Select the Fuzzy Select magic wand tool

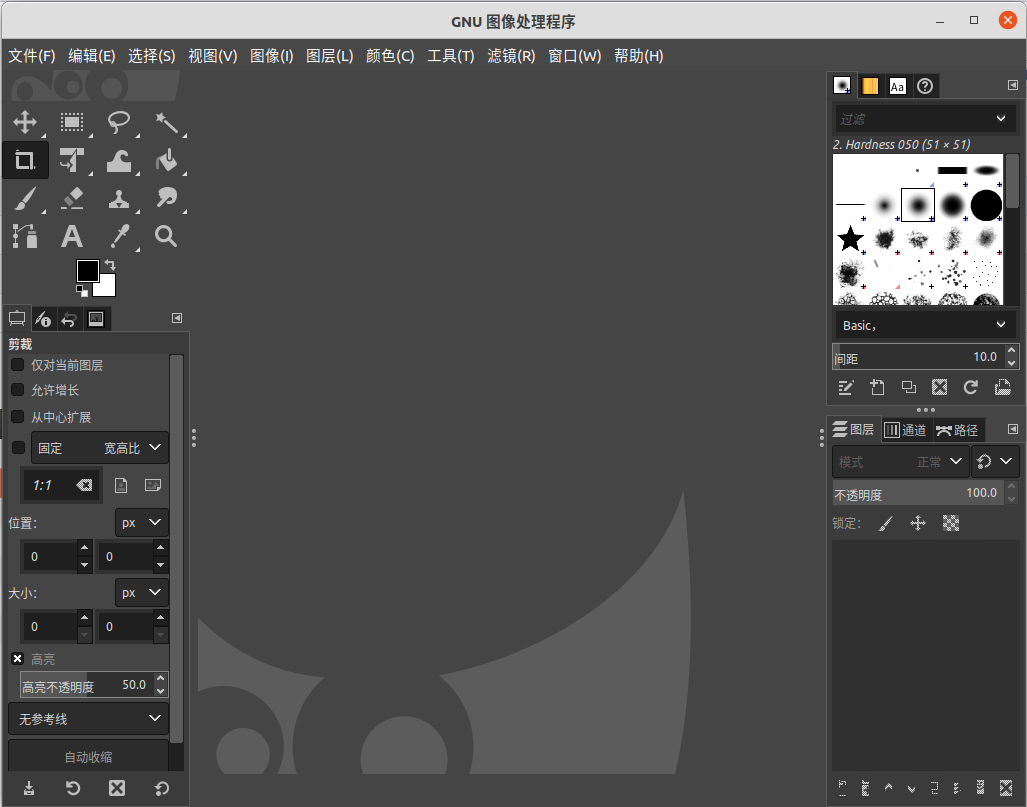166,122
